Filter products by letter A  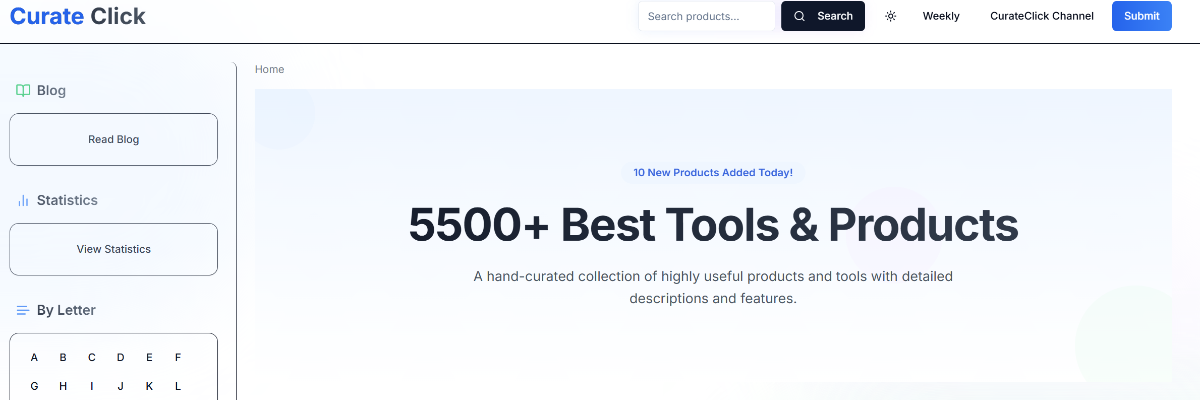34,357
